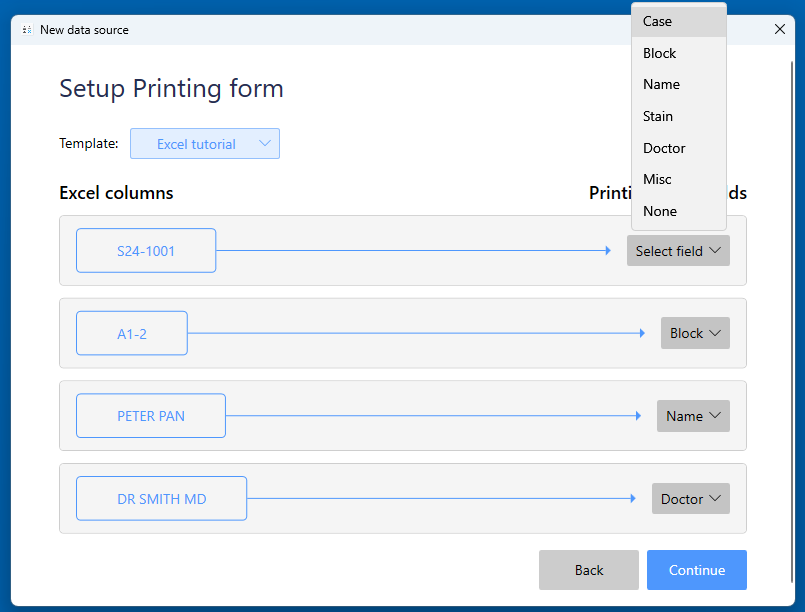Select the DR SMITH MD column box

161,499
